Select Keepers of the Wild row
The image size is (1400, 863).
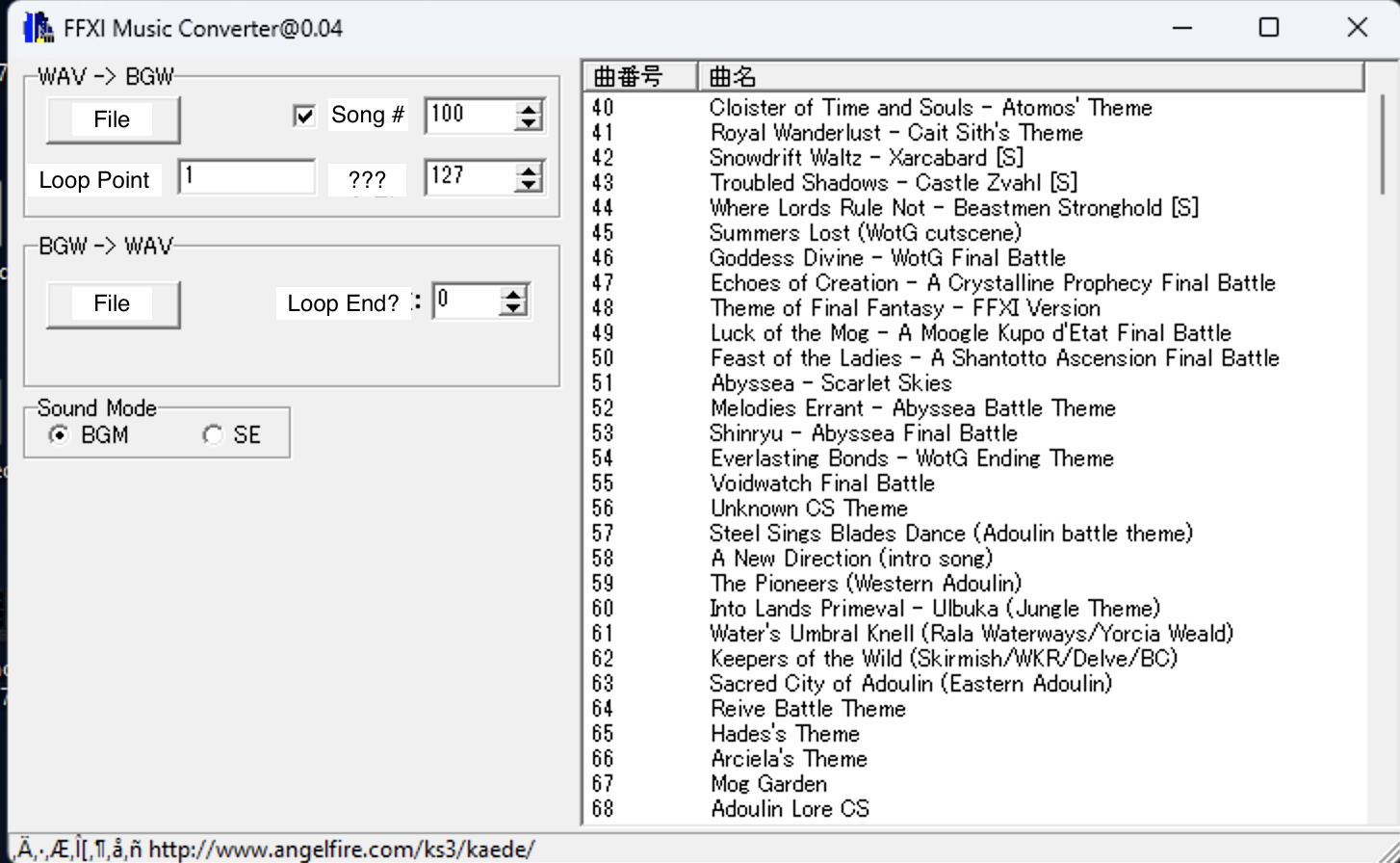[x=975, y=659]
